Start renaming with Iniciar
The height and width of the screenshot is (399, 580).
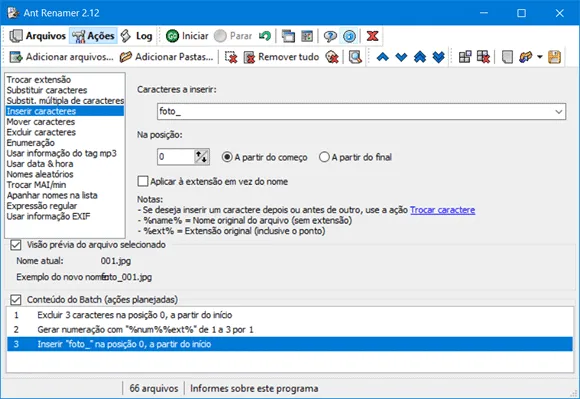[187, 36]
